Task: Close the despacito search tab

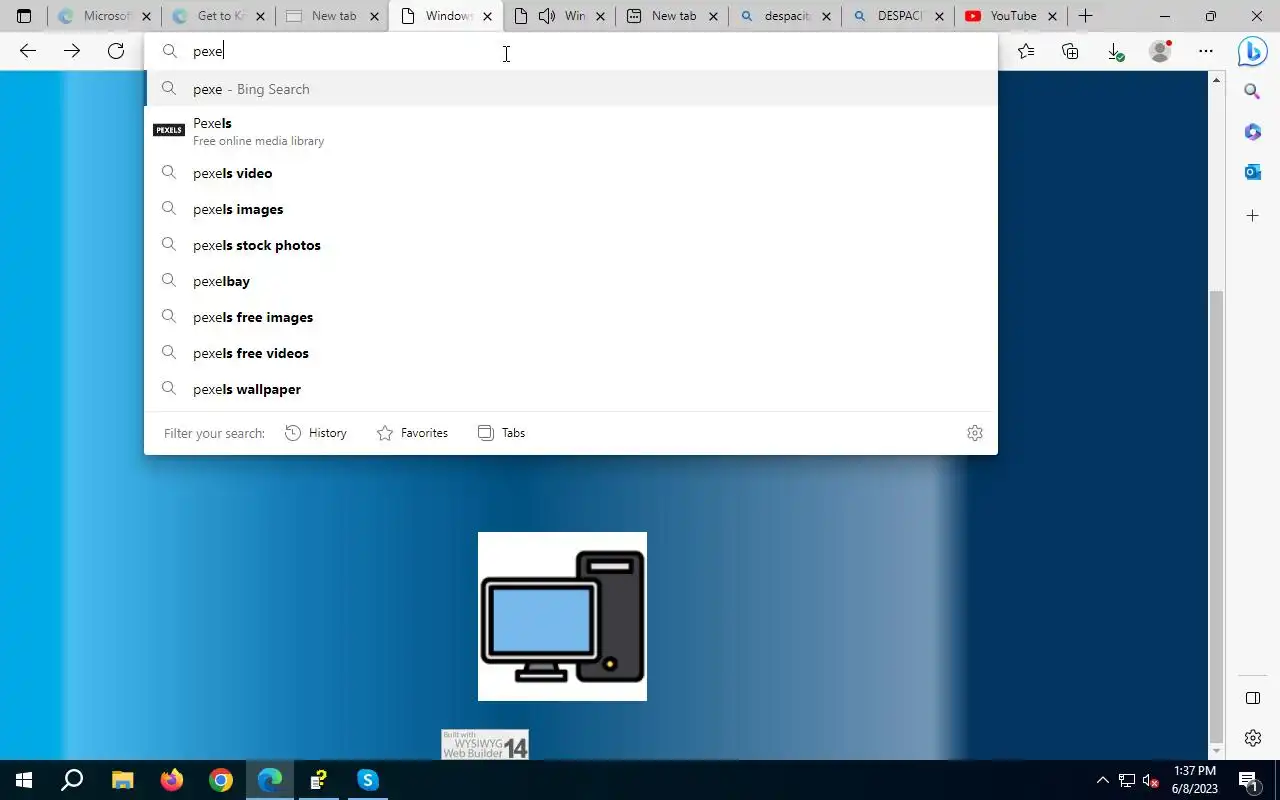Action: (x=826, y=16)
